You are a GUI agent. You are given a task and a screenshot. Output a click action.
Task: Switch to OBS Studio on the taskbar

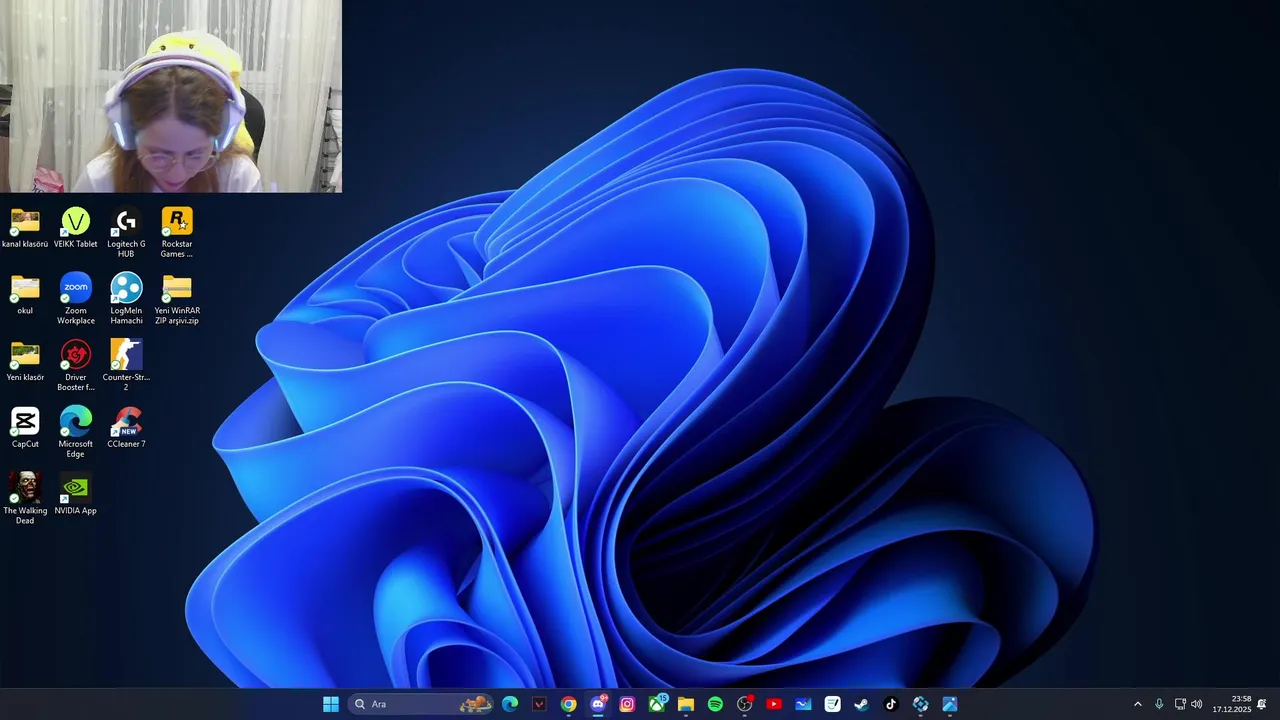pyautogui.click(x=745, y=704)
